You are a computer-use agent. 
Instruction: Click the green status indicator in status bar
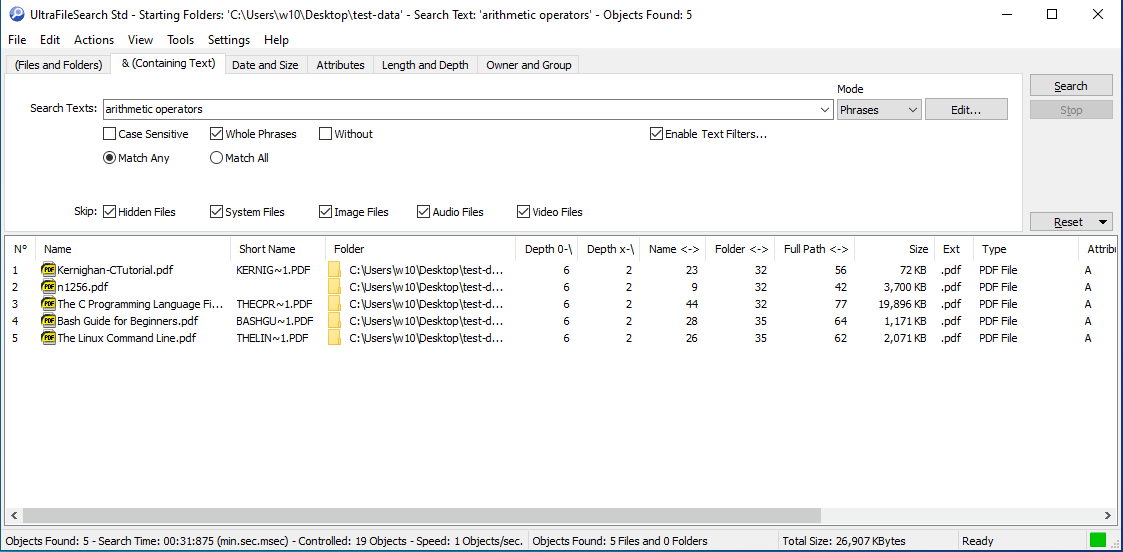[x=1097, y=541]
